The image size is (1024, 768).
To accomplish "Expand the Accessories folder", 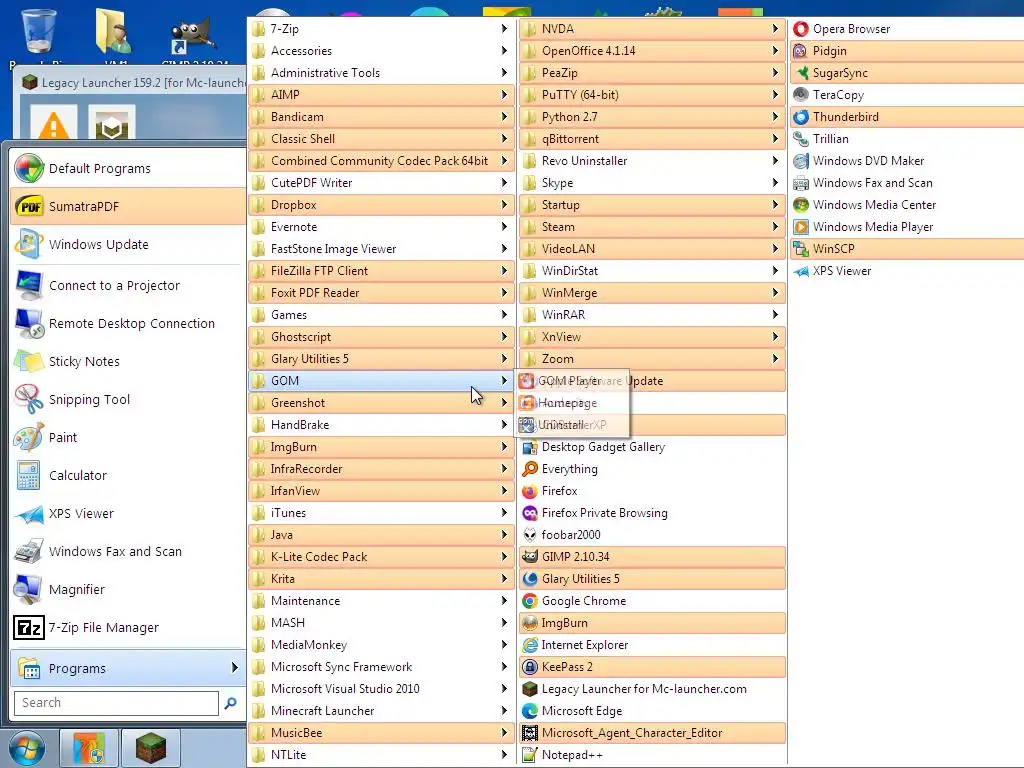I will (381, 51).
